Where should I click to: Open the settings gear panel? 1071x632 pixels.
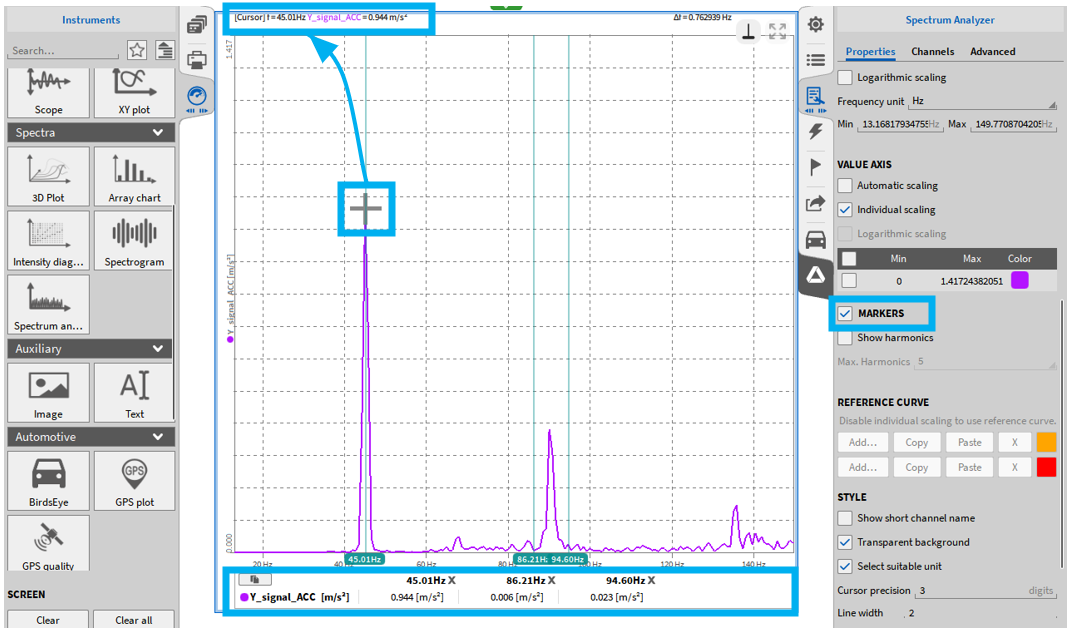(816, 24)
